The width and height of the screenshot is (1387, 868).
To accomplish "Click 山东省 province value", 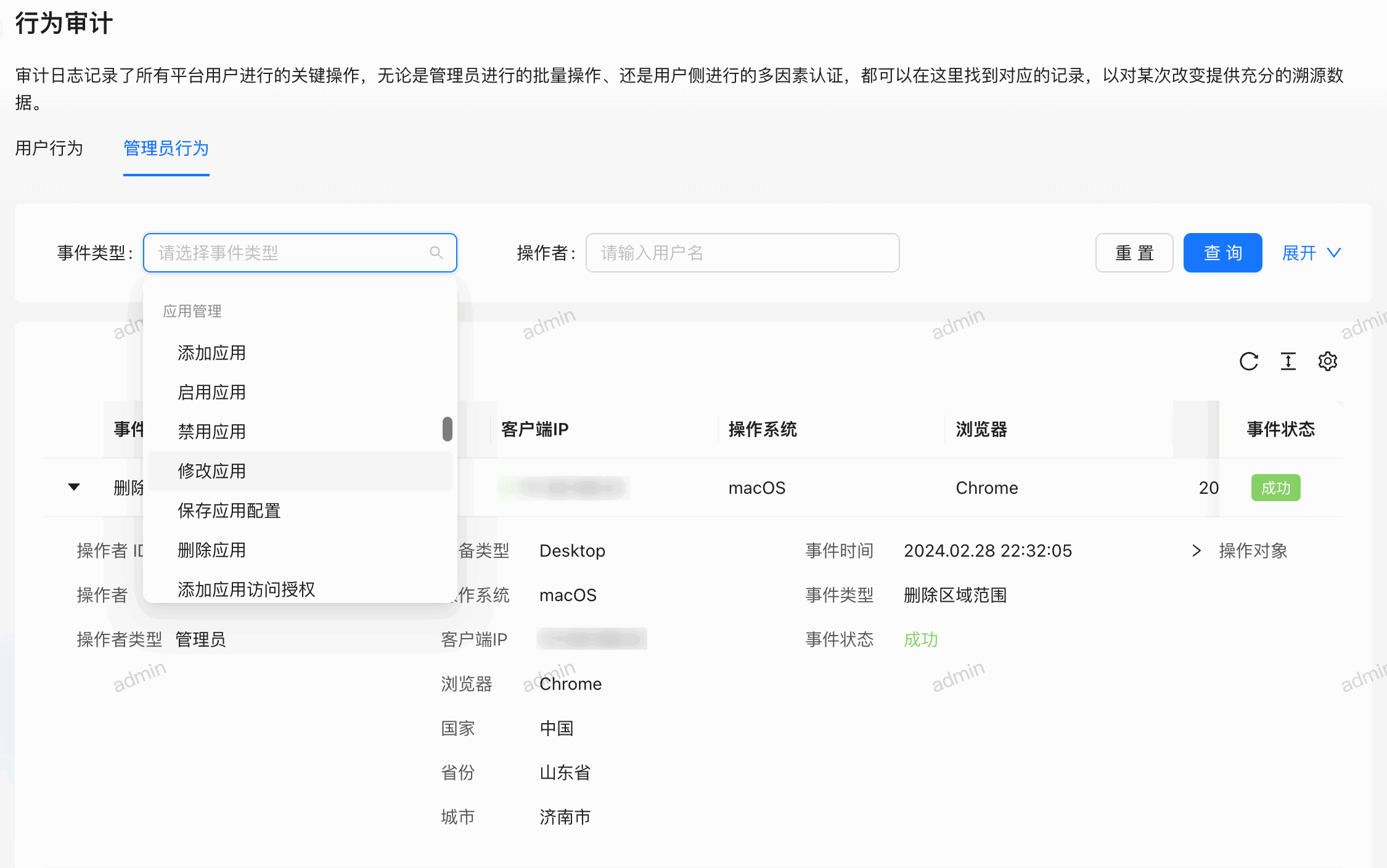I will coord(565,772).
